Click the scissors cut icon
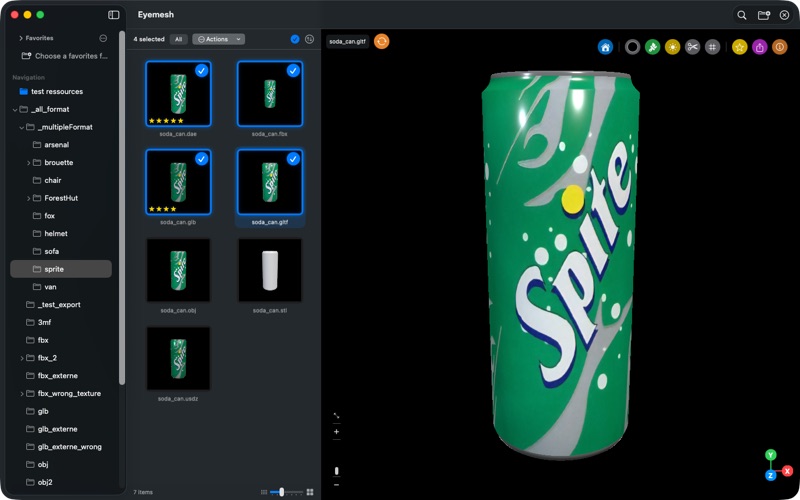 coord(692,47)
